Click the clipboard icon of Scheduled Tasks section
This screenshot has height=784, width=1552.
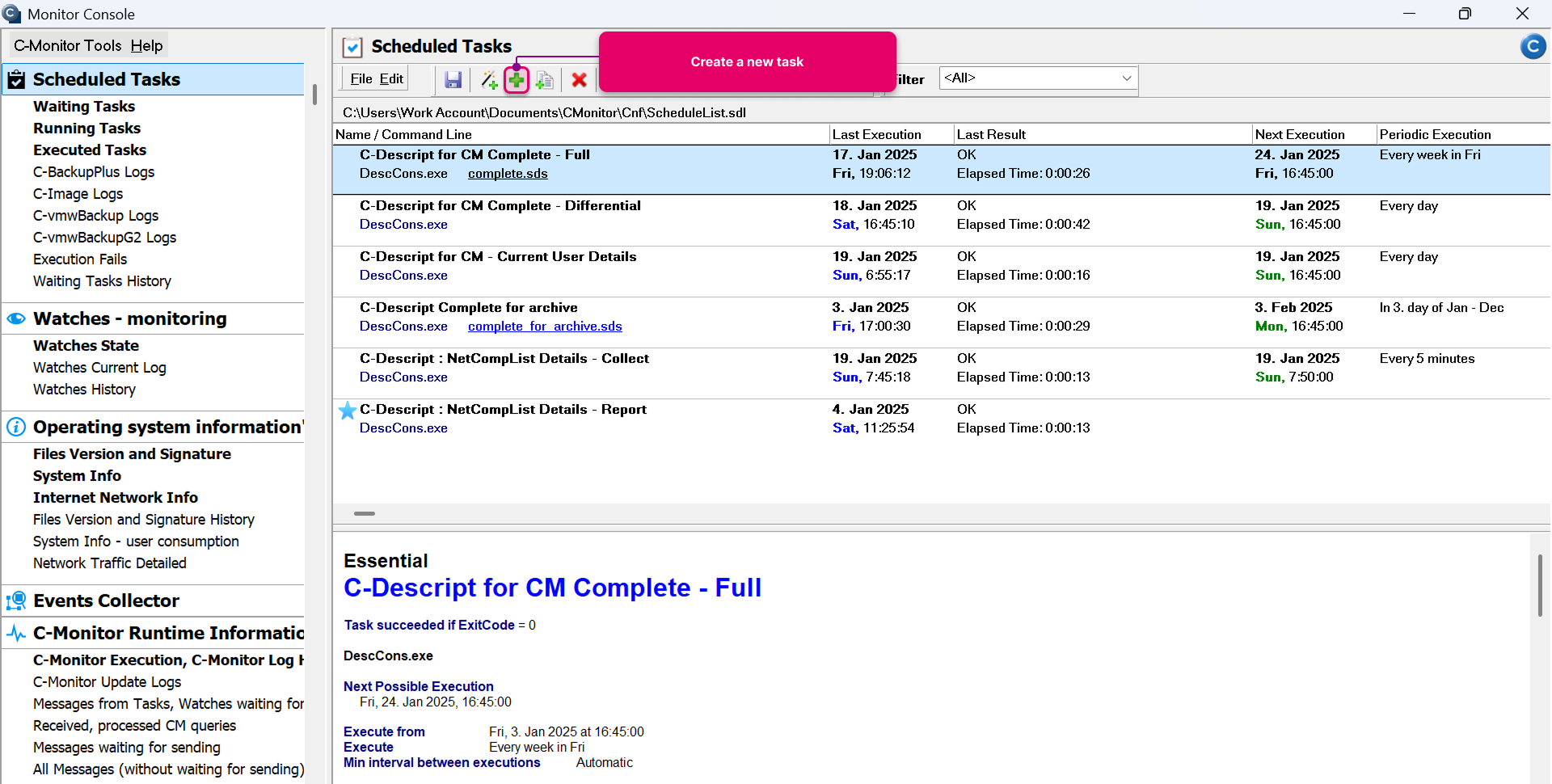click(16, 79)
